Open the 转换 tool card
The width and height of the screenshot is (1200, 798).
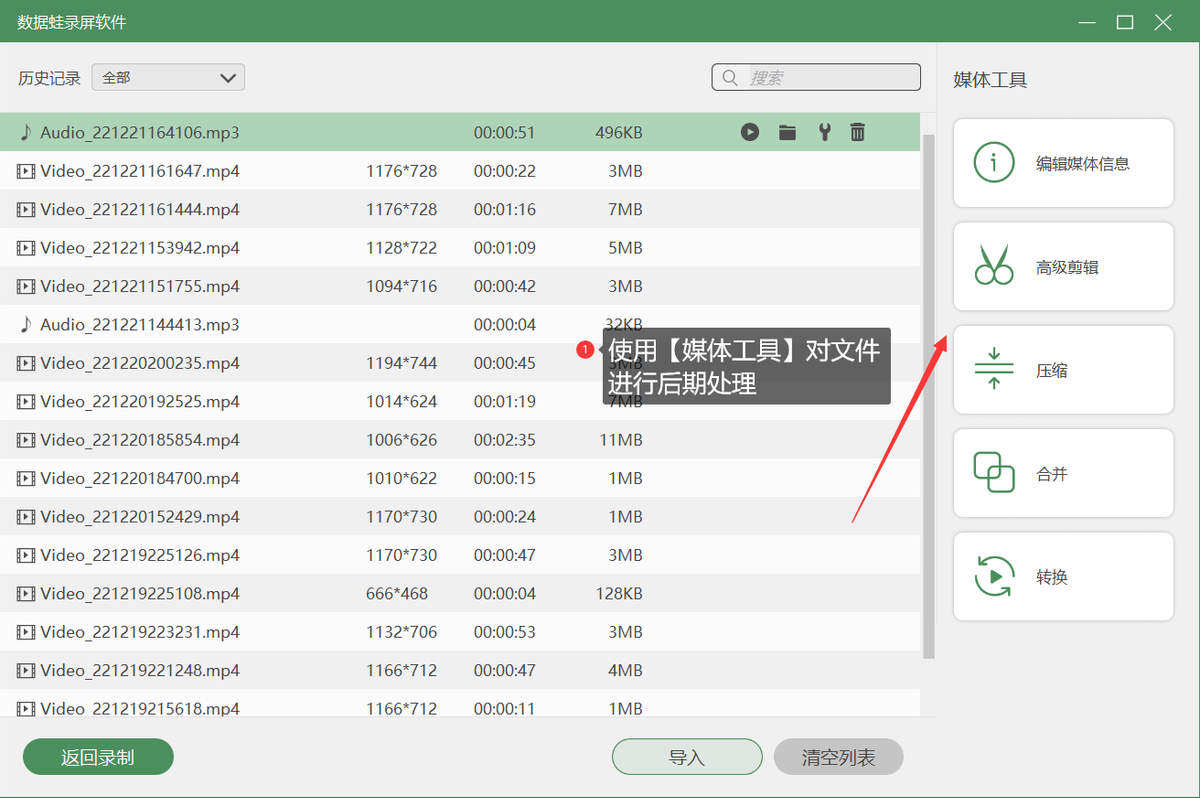(x=1063, y=576)
